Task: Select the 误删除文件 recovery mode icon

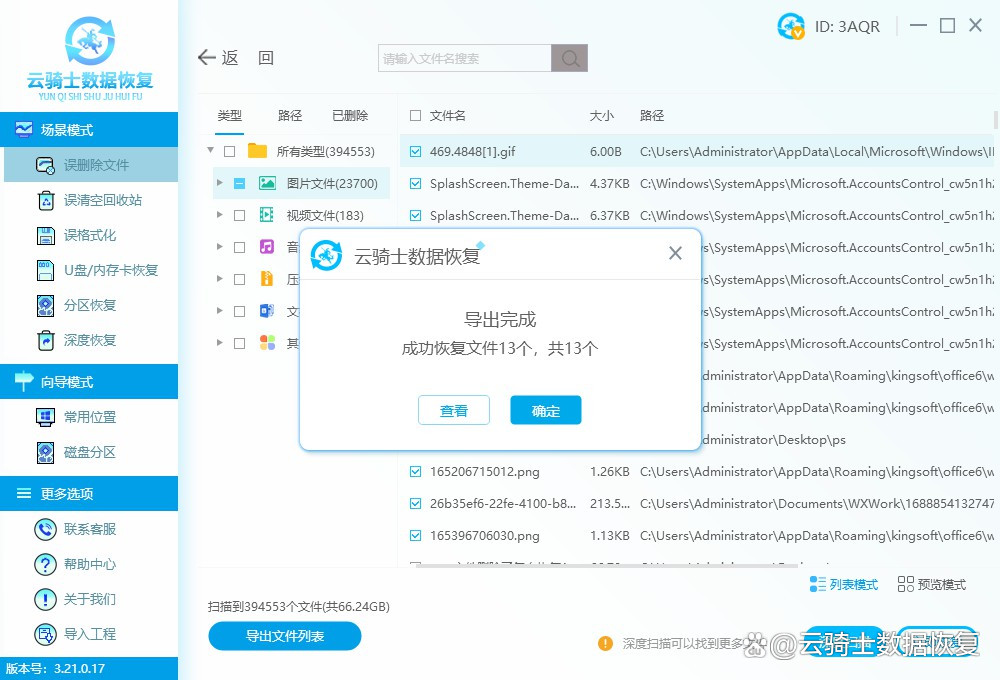Action: click(x=43, y=165)
